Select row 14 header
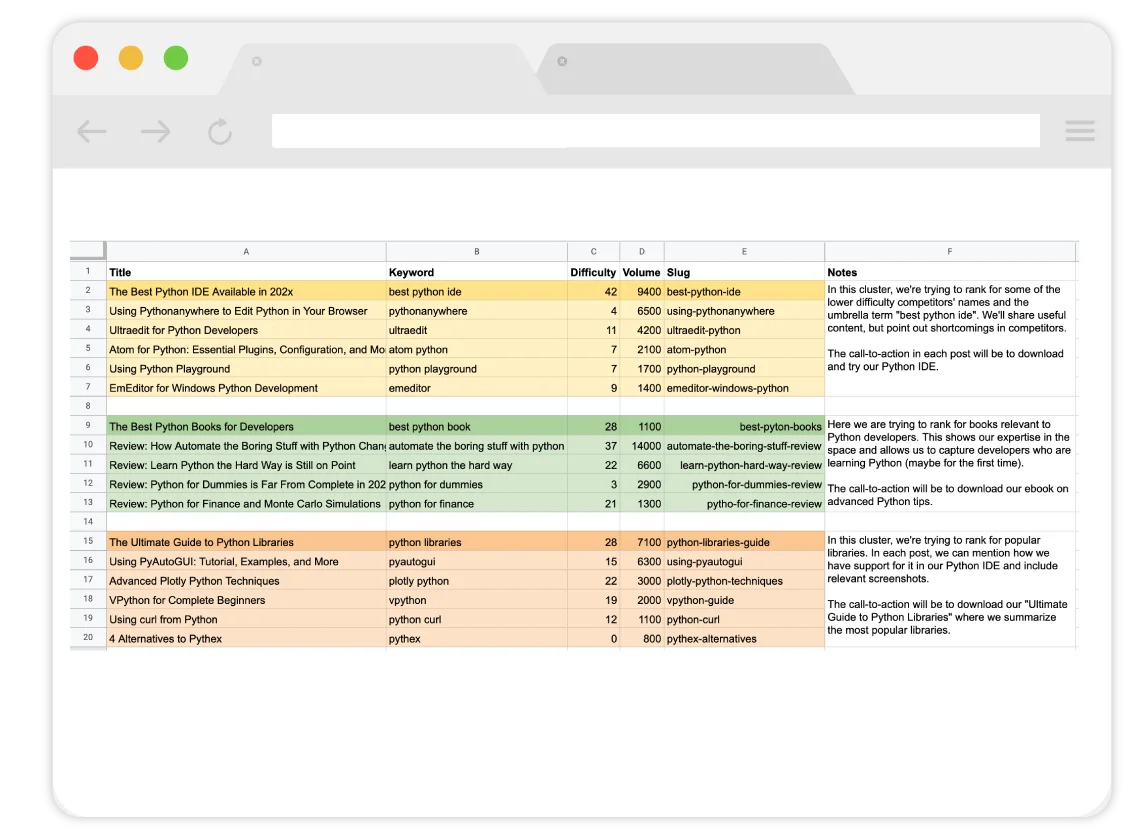 click(x=88, y=522)
